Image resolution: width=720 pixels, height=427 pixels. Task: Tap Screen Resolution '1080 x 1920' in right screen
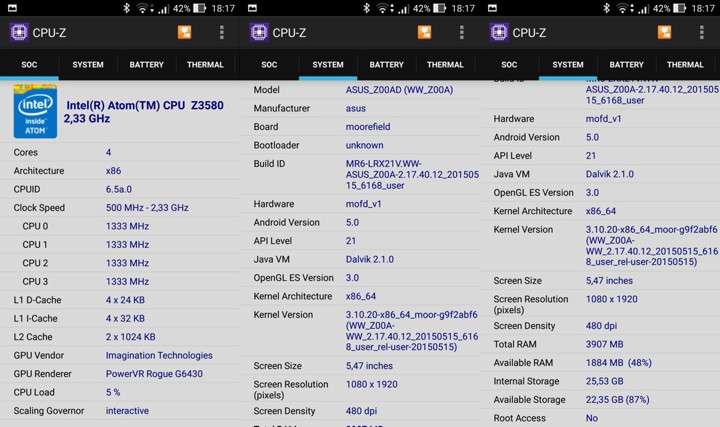(611, 299)
